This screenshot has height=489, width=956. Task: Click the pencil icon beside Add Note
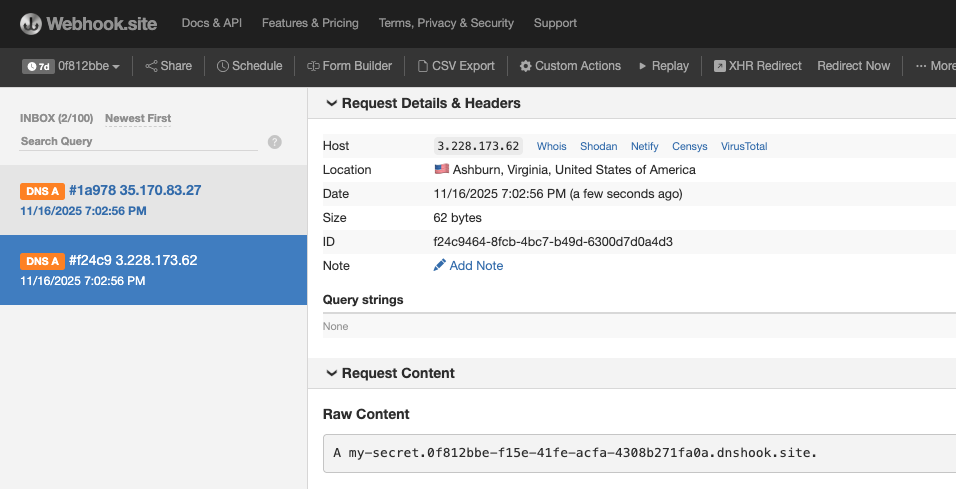click(440, 265)
